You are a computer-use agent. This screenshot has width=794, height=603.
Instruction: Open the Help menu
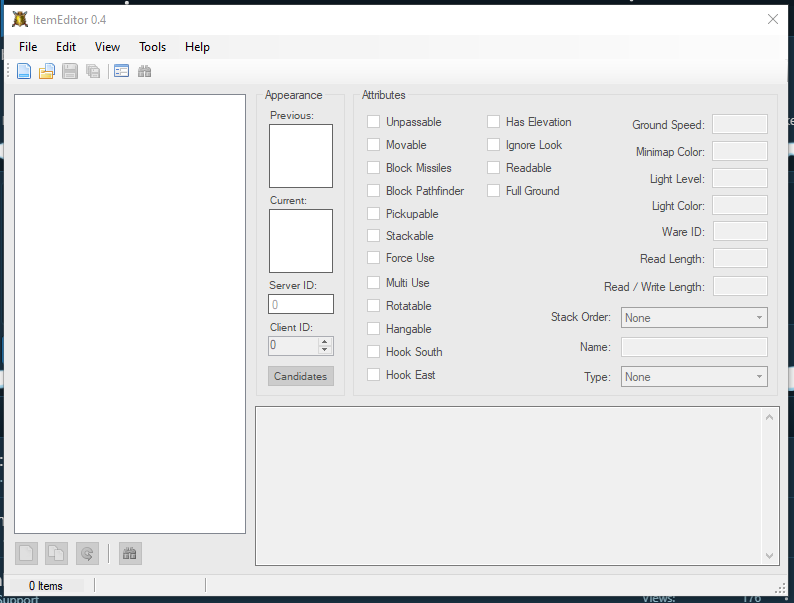pos(197,47)
